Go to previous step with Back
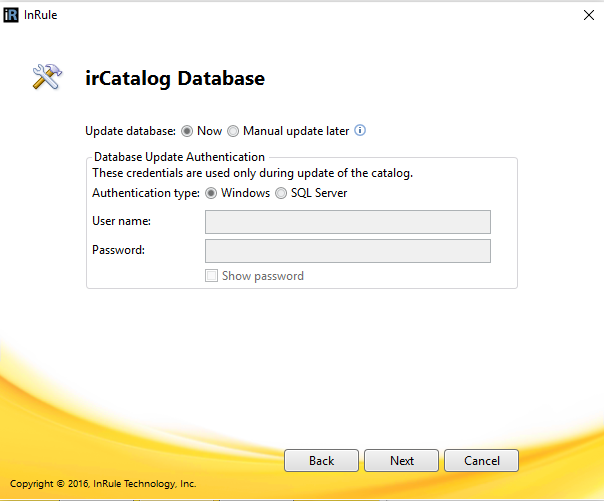The image size is (604, 501). coord(321,461)
